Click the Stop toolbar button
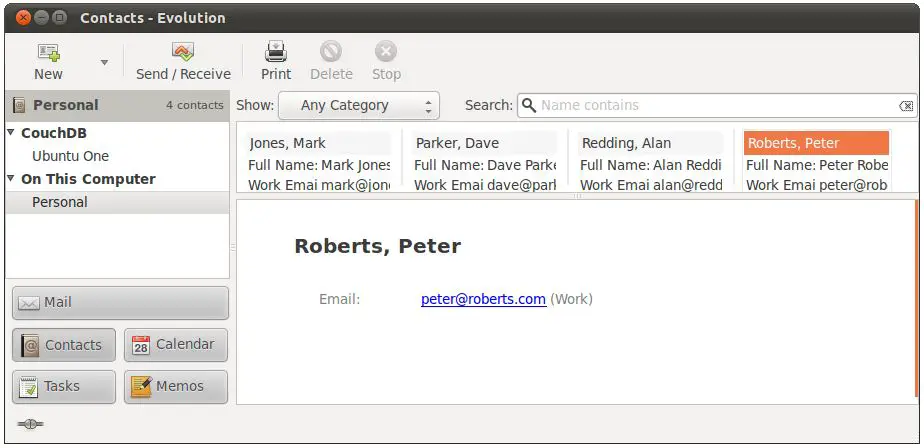924x448 pixels. point(386,61)
